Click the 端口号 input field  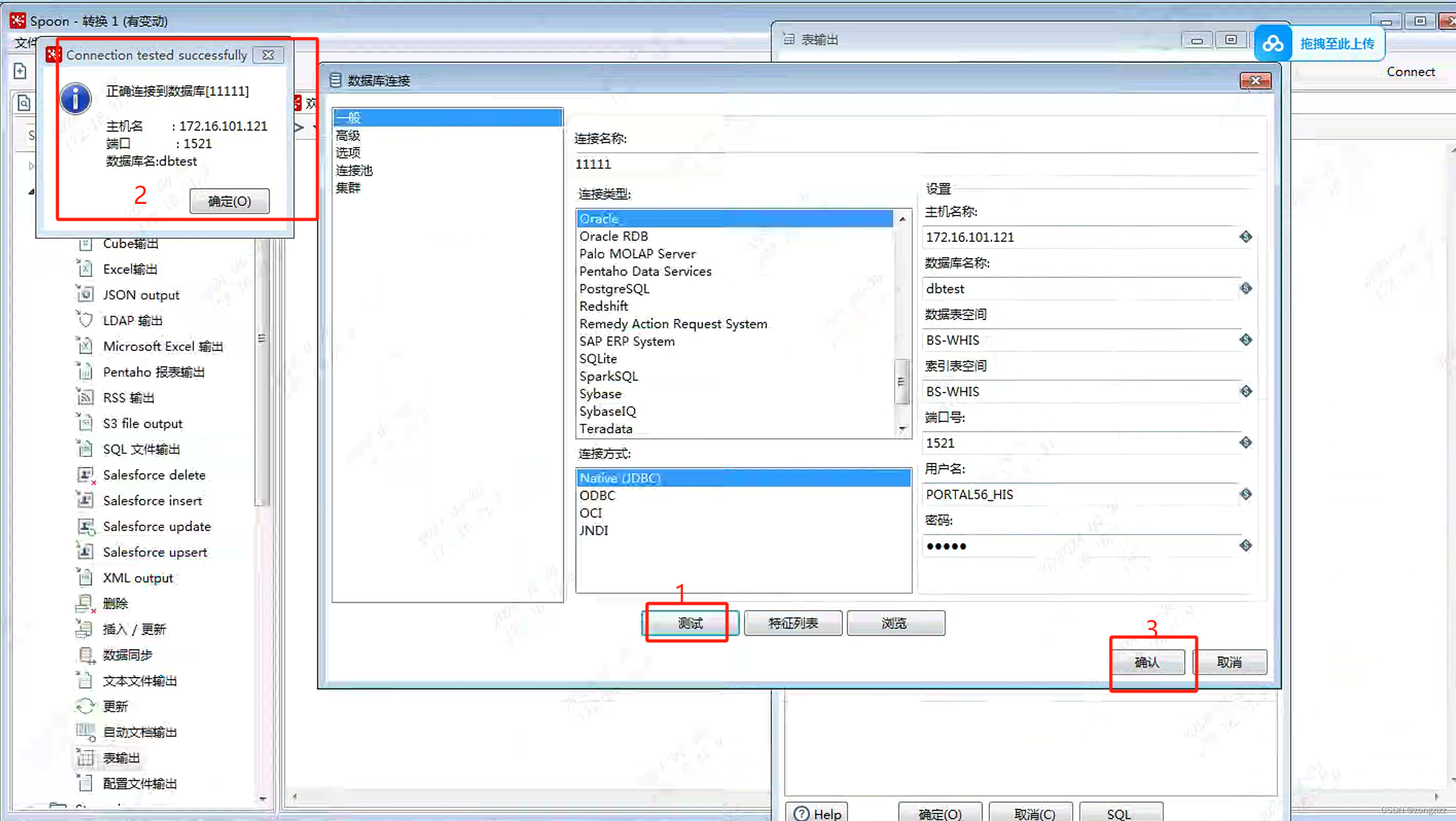point(1081,443)
